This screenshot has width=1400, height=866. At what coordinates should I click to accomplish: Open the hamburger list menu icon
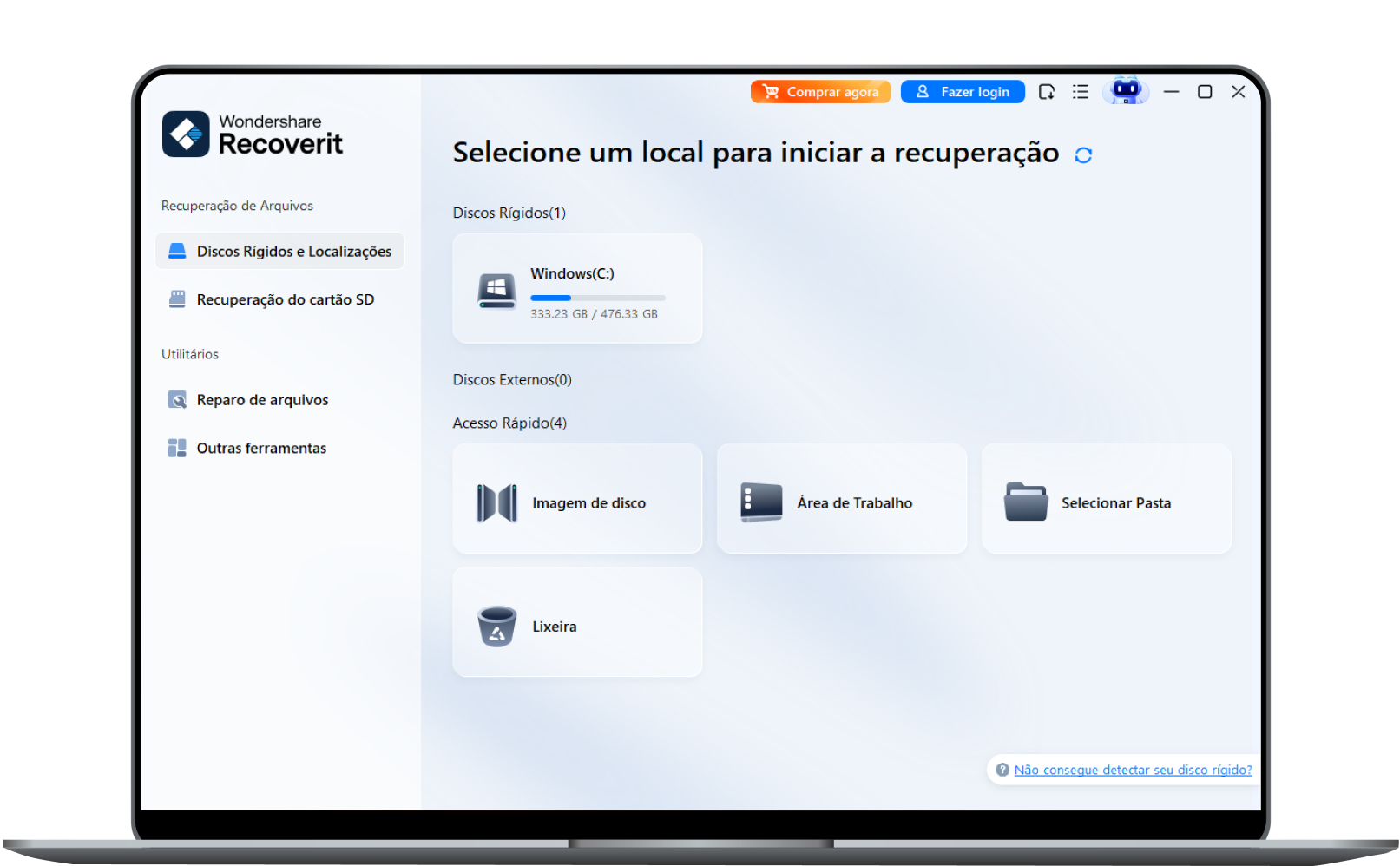click(x=1080, y=92)
